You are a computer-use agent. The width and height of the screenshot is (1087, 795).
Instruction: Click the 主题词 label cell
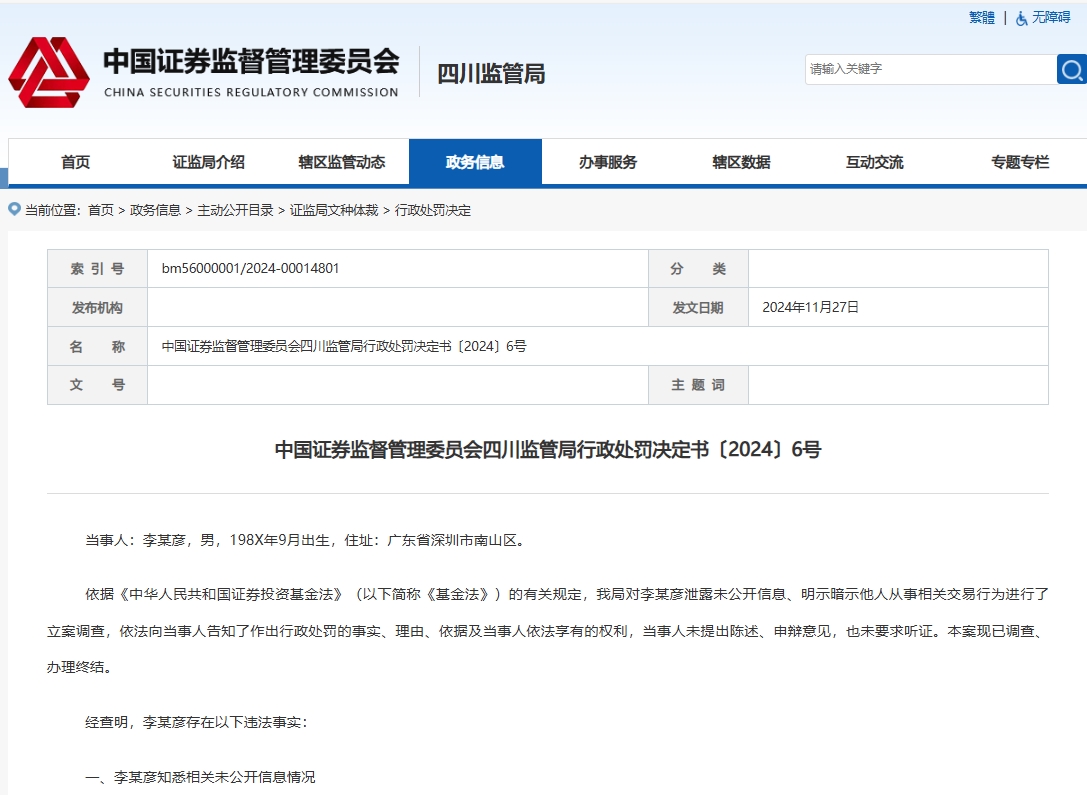(x=698, y=385)
